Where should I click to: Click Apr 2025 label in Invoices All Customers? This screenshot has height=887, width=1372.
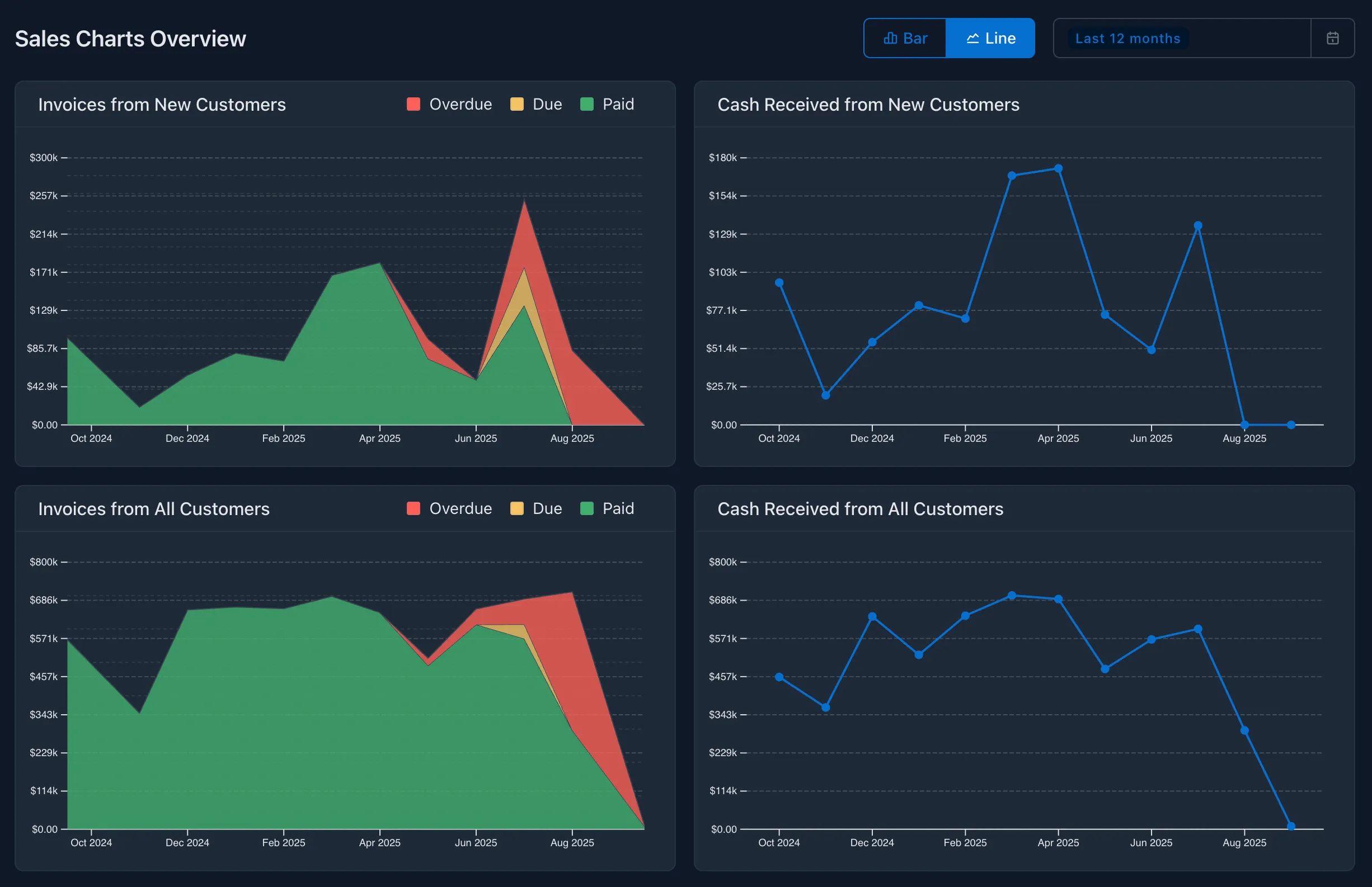[x=380, y=843]
